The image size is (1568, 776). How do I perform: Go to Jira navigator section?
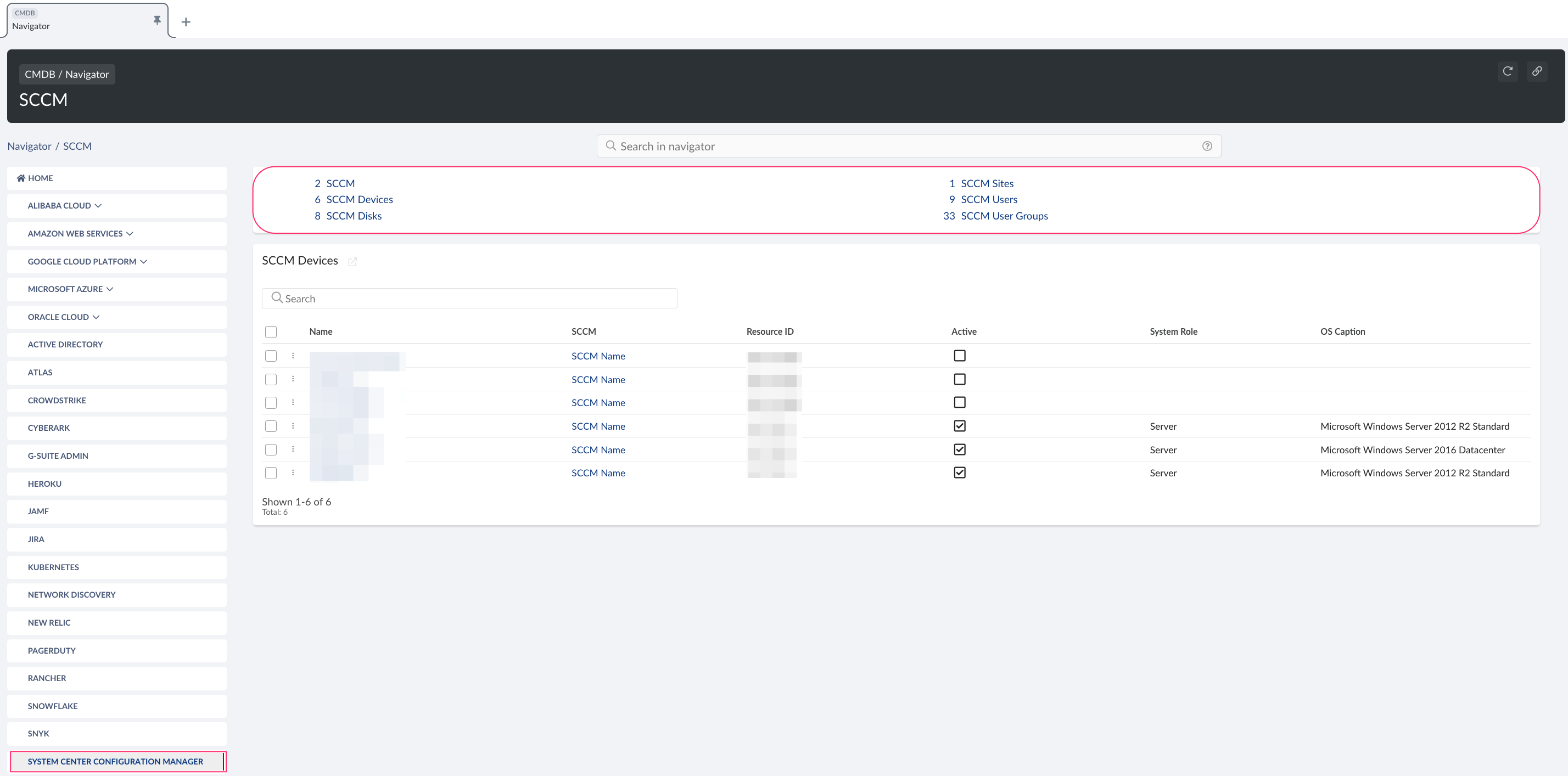(117, 539)
